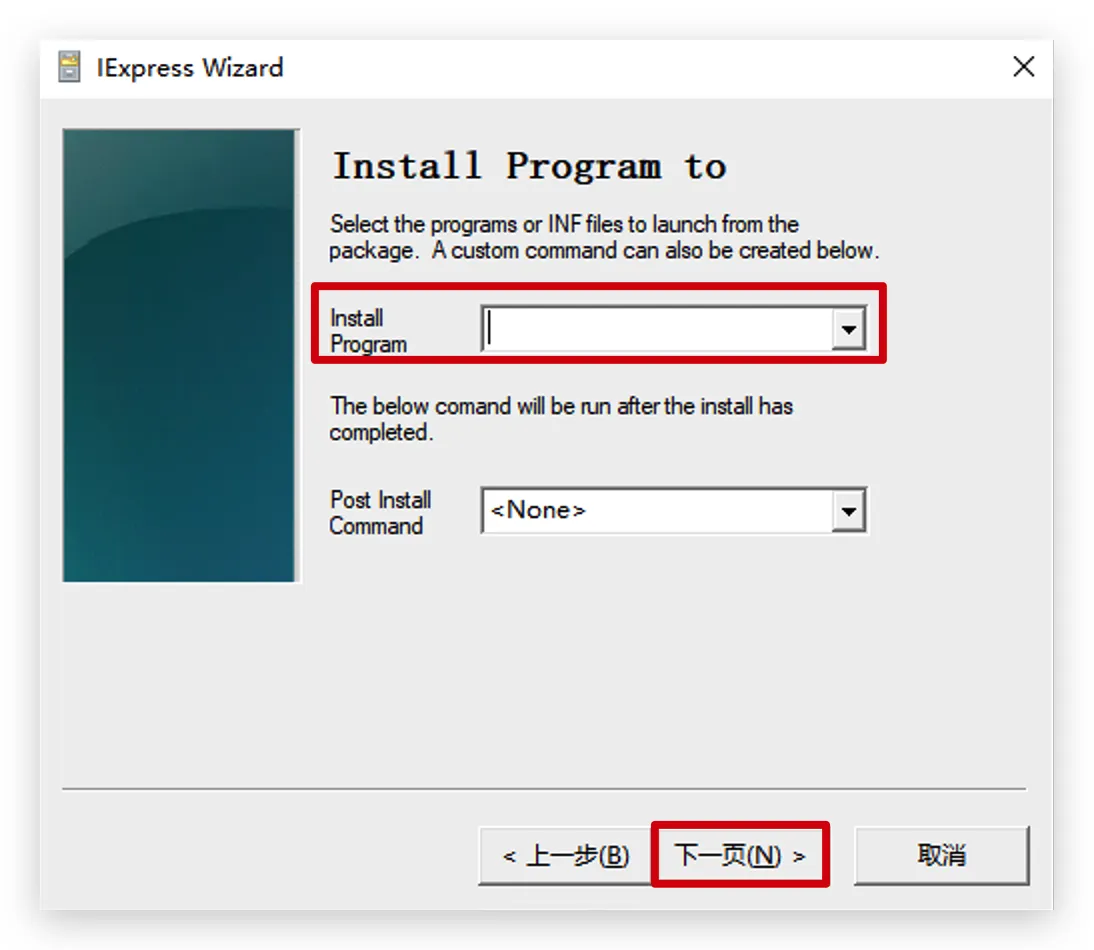Click inside the Install Program text field
This screenshot has height=950, width=1094.
(x=656, y=329)
